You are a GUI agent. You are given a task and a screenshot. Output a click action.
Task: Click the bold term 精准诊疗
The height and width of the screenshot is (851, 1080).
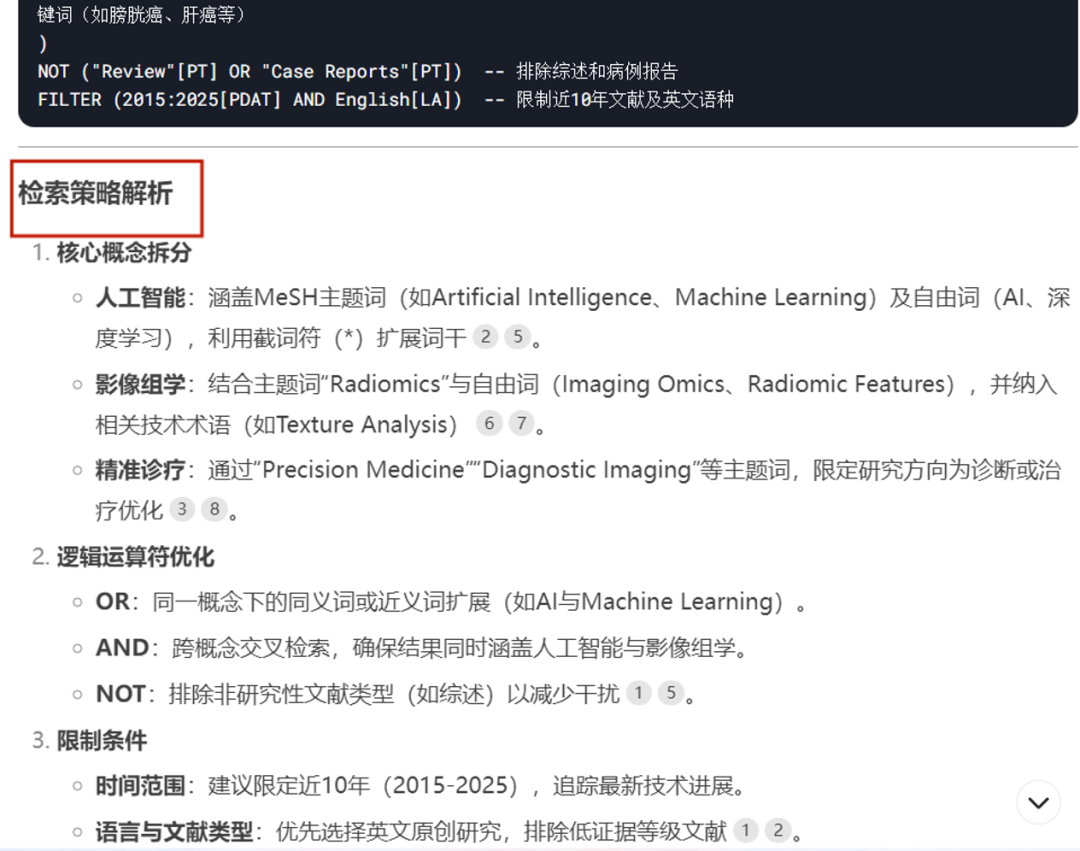point(141,470)
